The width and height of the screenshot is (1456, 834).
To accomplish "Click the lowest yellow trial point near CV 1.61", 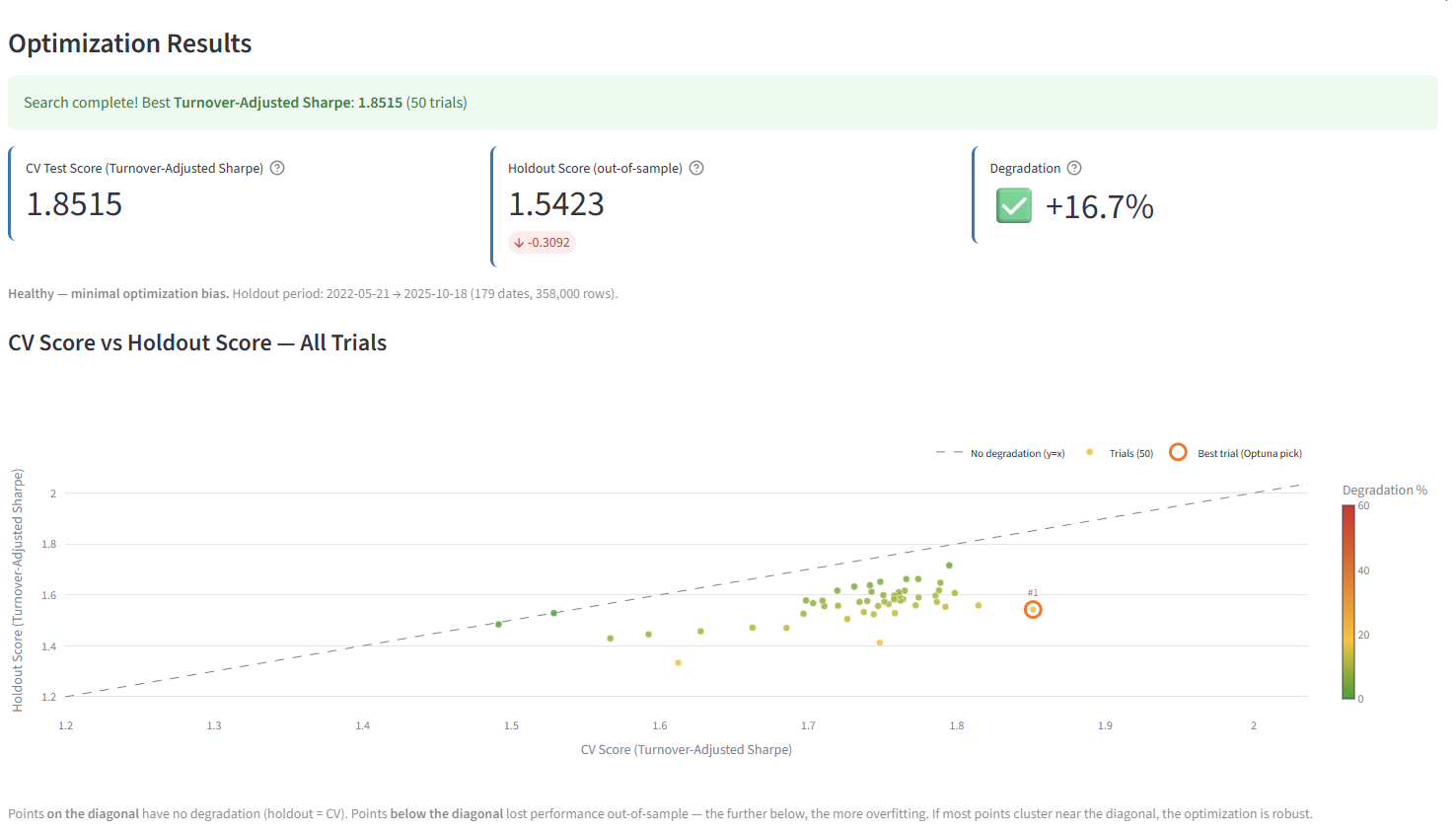I will 678,663.
